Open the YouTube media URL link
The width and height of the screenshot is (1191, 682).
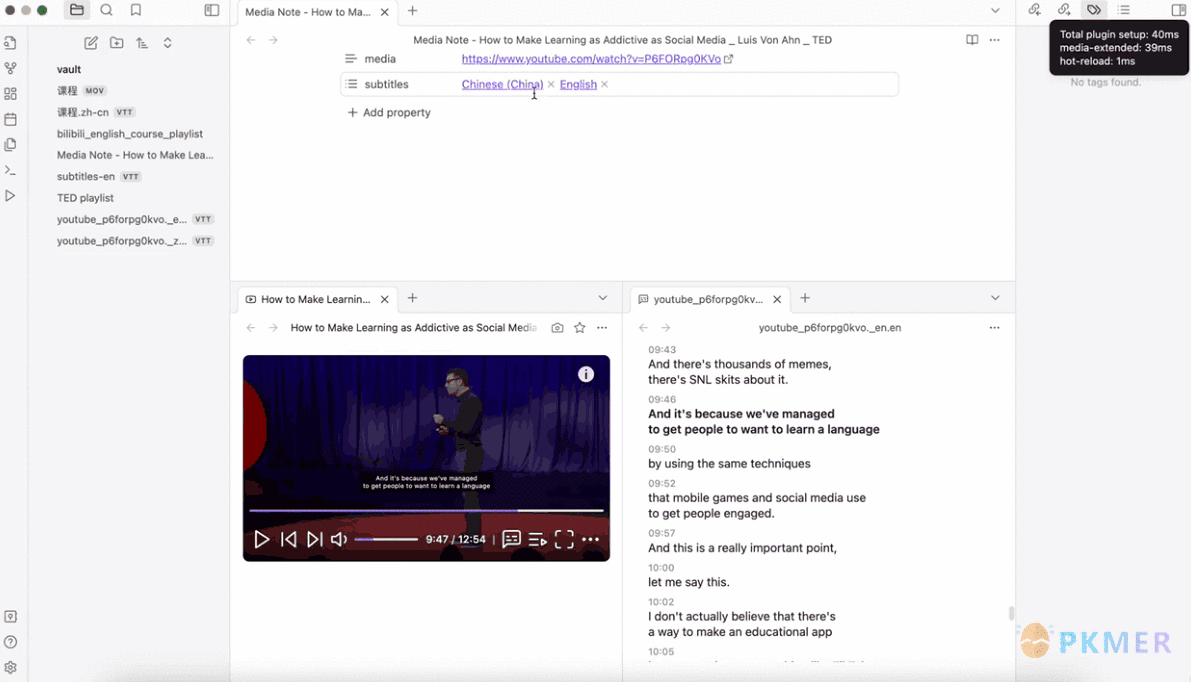pos(591,58)
